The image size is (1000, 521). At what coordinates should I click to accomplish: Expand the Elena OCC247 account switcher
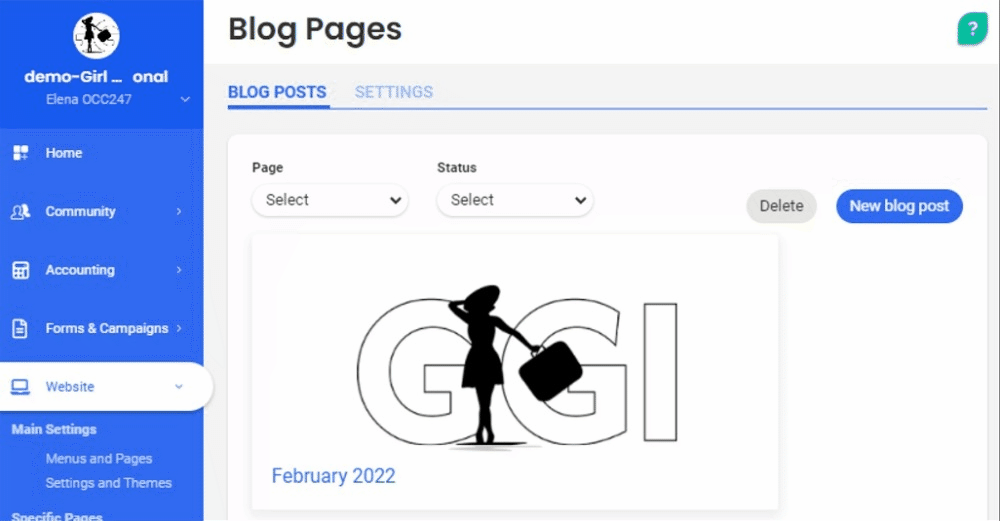coord(184,99)
